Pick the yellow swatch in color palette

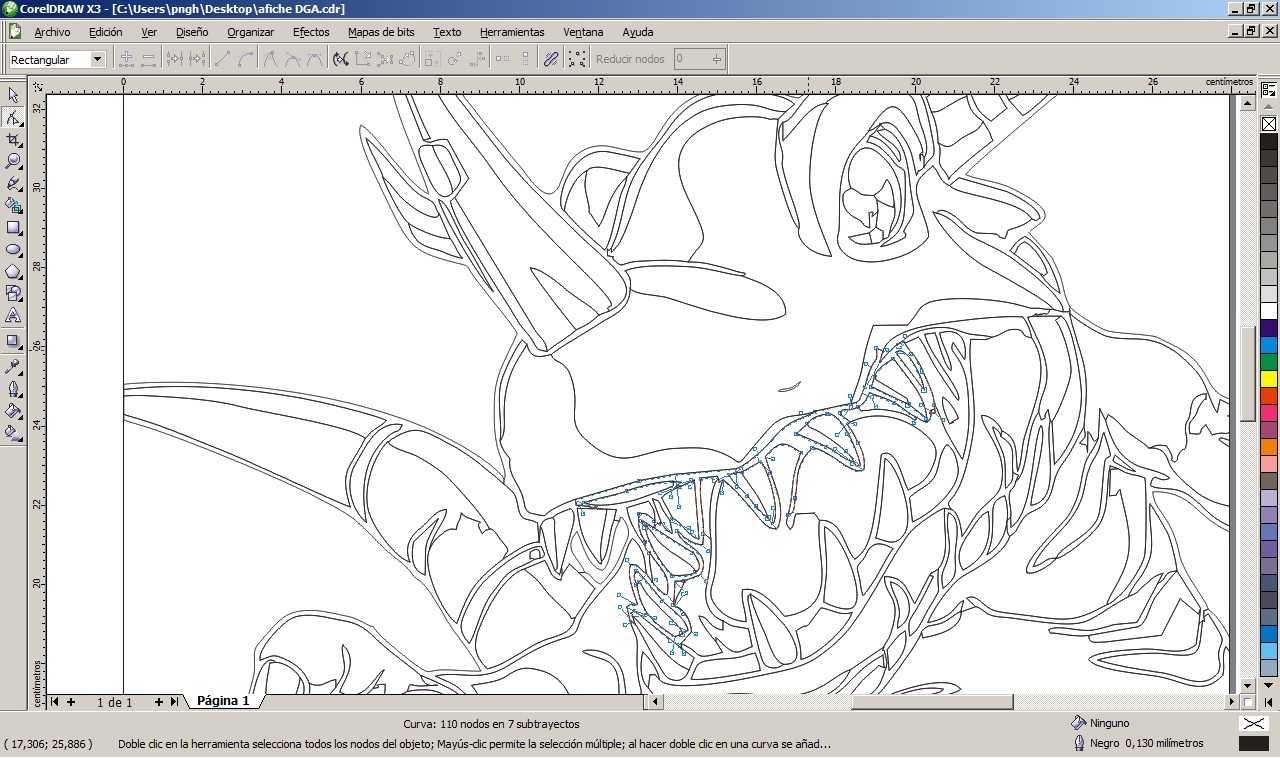(x=1269, y=378)
